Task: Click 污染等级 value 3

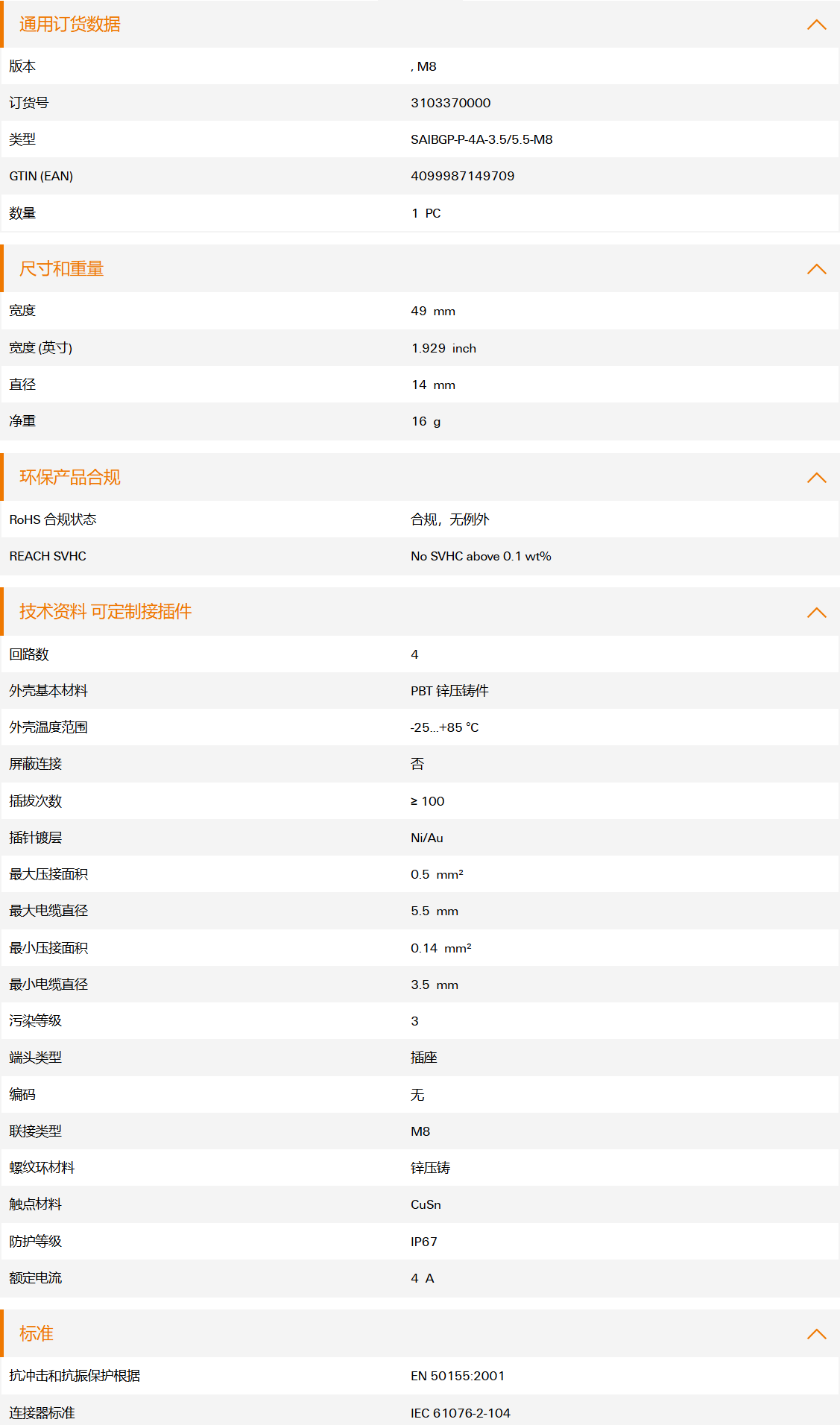Action: pyautogui.click(x=414, y=1021)
